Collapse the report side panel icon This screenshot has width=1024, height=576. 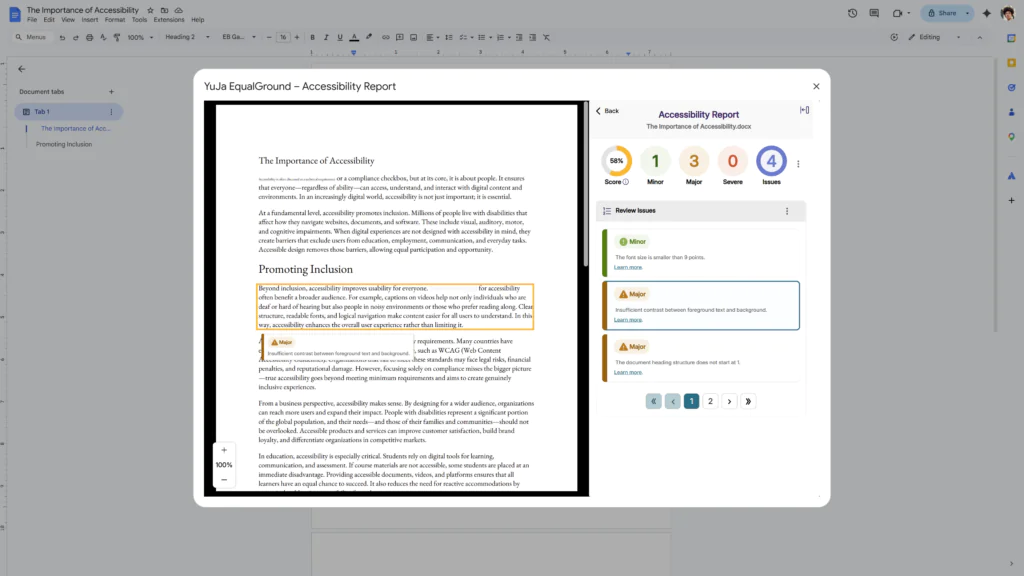pyautogui.click(x=804, y=110)
